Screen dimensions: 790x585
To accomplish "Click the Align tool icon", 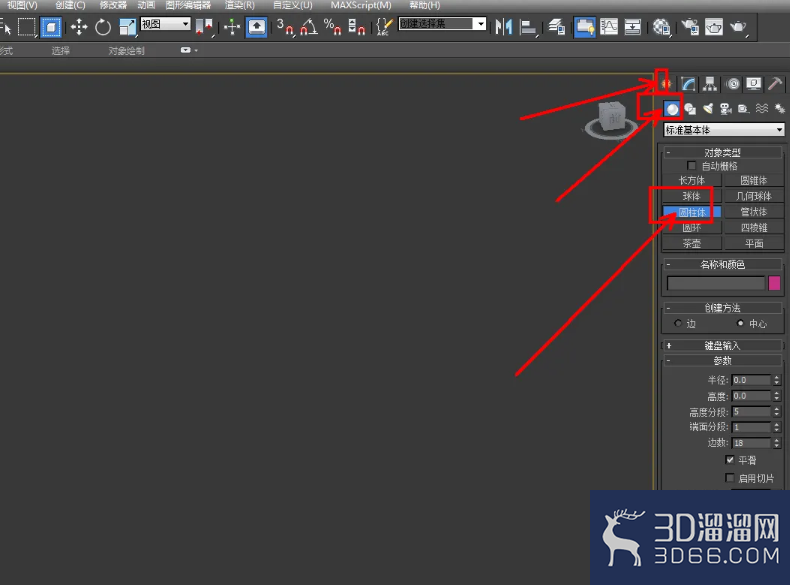I will (528, 26).
